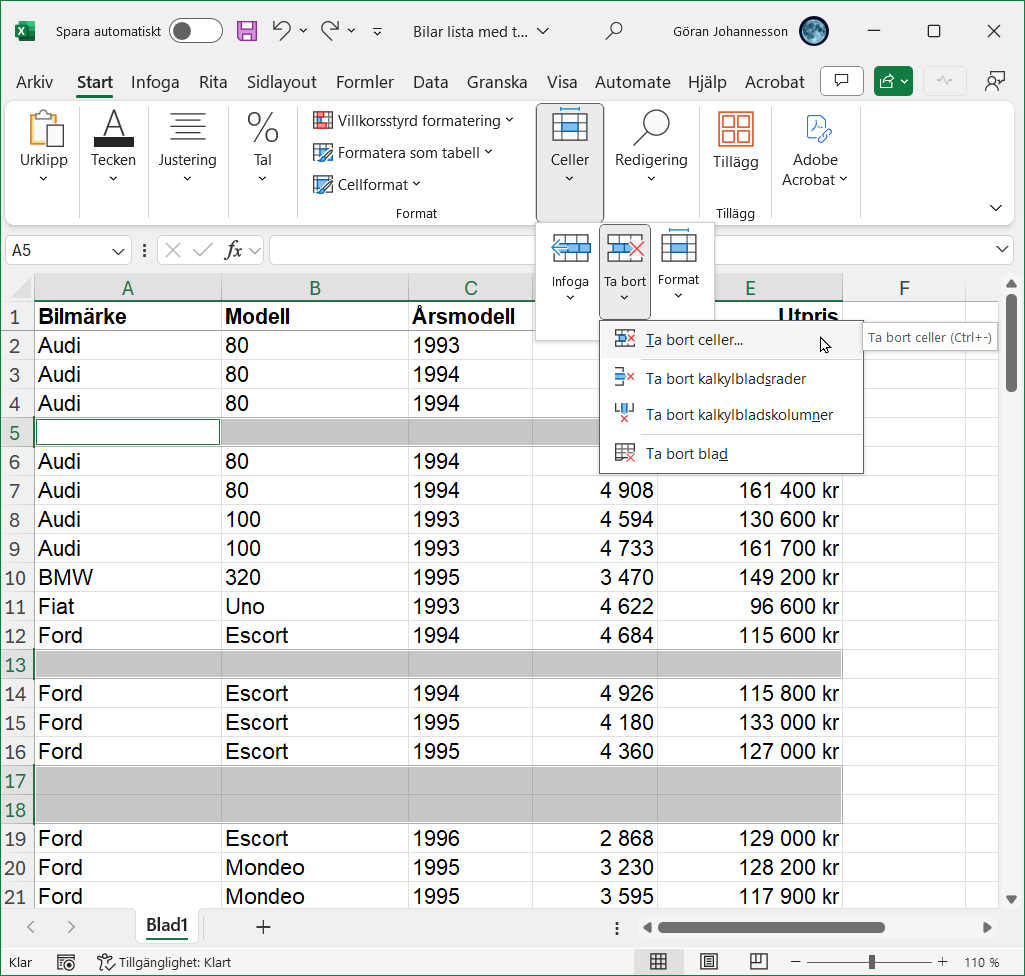This screenshot has height=976, width=1025.
Task: Click the Urklipp clipboard icon
Action: tap(44, 130)
